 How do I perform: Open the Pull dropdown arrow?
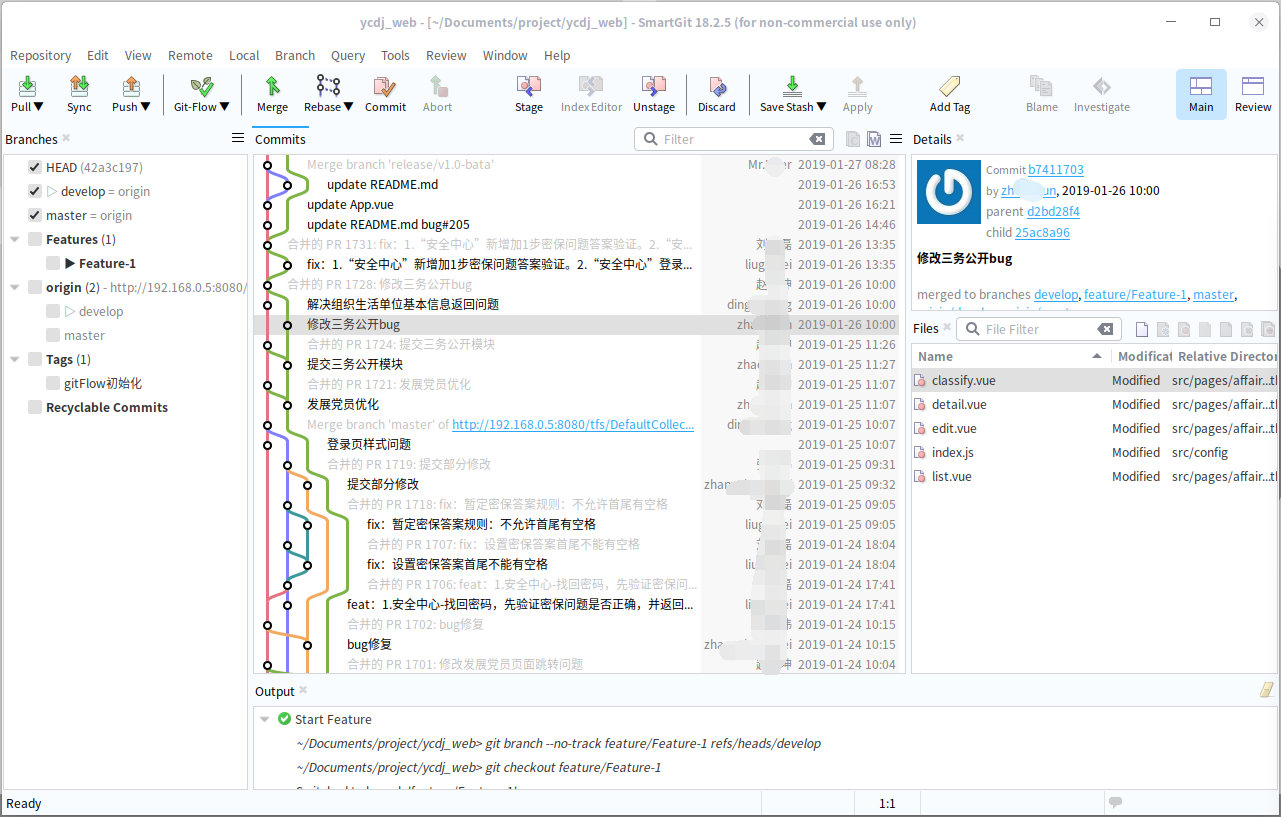click(x=40, y=107)
